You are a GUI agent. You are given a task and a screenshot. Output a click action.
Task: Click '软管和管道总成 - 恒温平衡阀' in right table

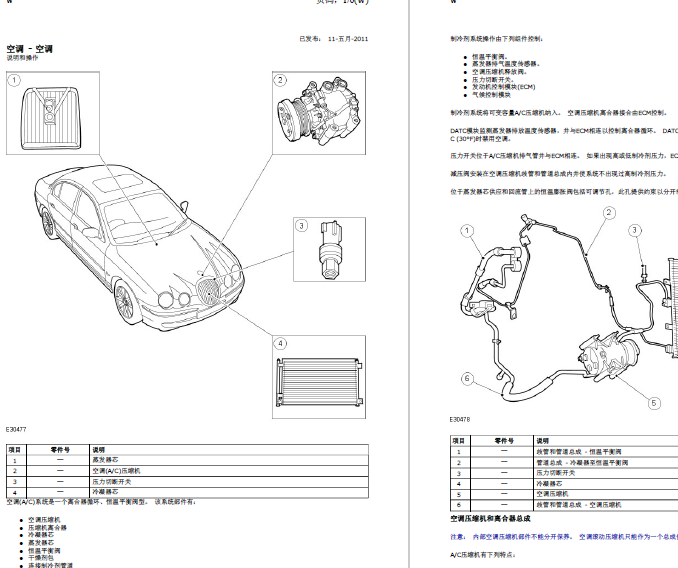[579, 452]
